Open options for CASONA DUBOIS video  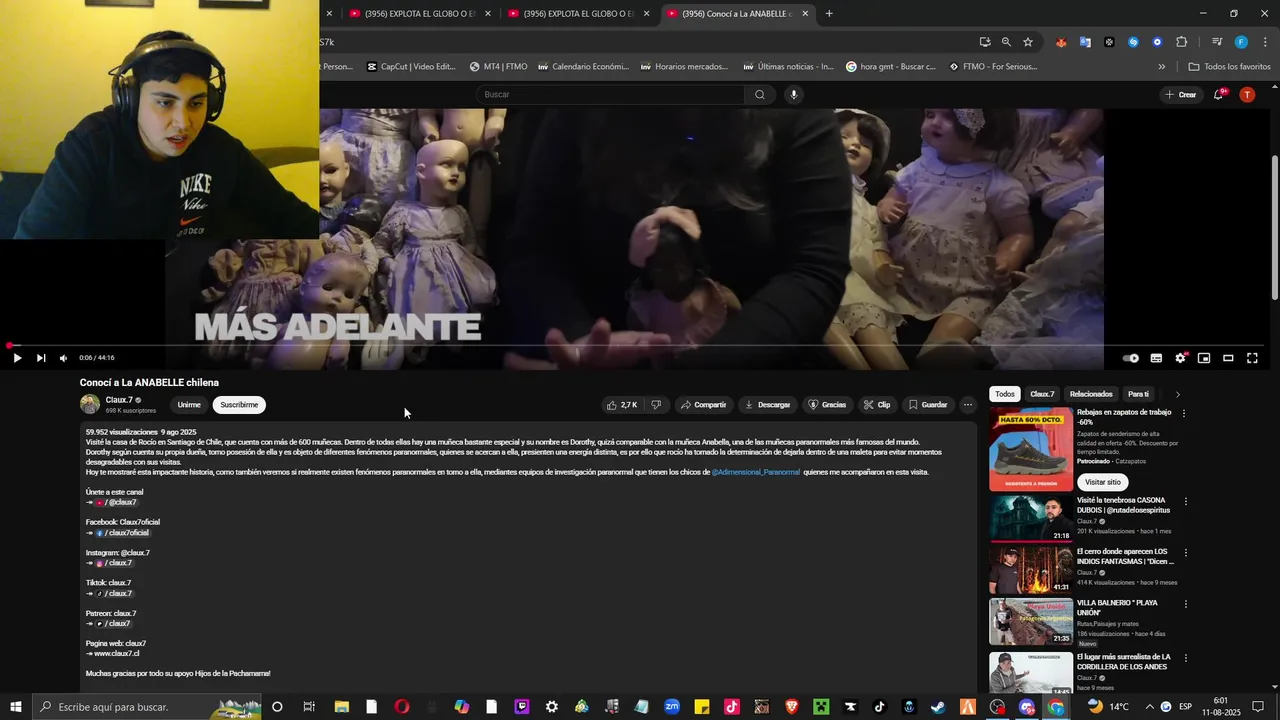coord(1186,501)
